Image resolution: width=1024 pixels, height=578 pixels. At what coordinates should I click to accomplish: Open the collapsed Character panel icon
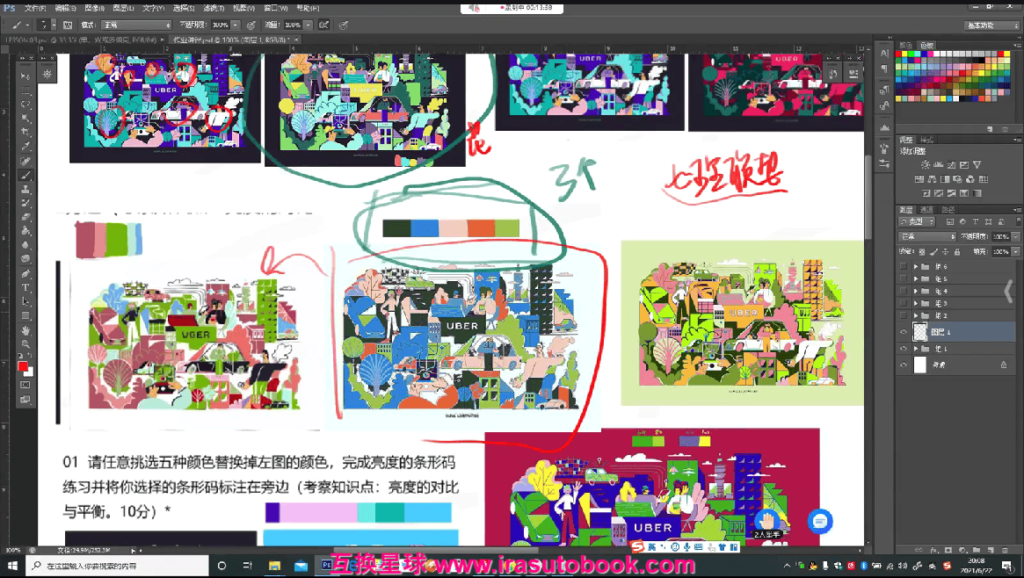[884, 53]
